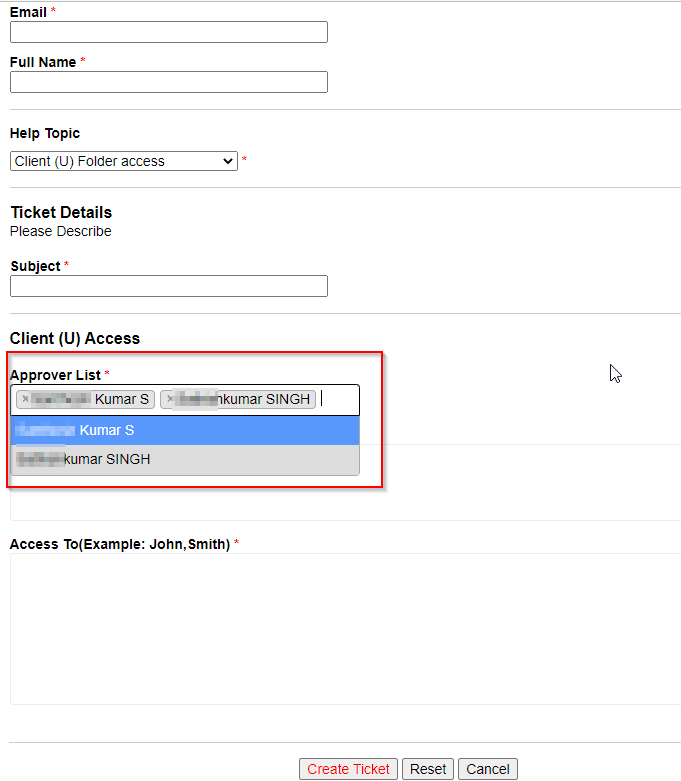Click the Subject label text
The image size is (681, 781).
[35, 266]
